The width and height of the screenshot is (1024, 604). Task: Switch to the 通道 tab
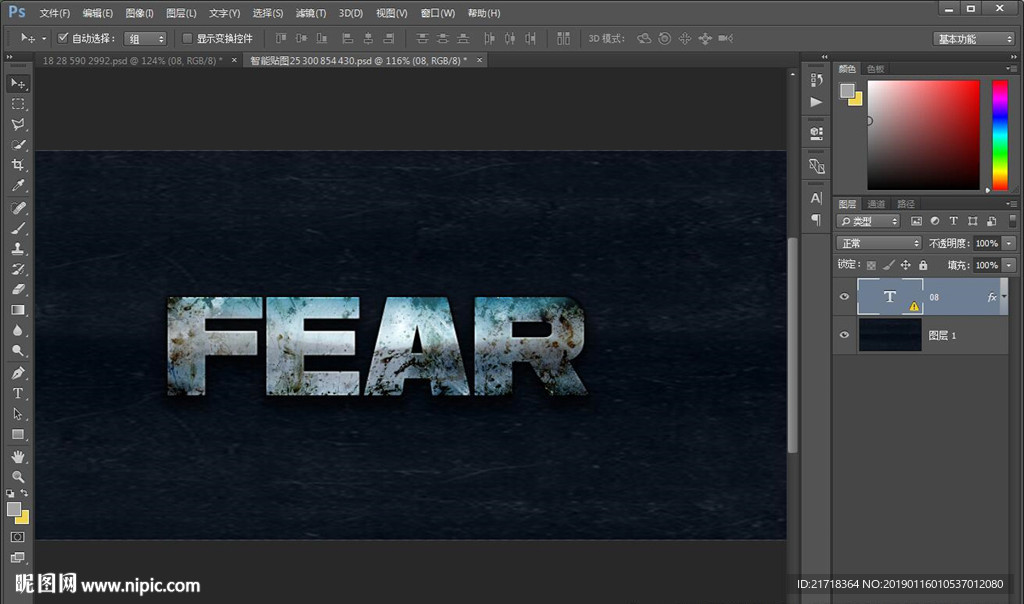click(876, 204)
